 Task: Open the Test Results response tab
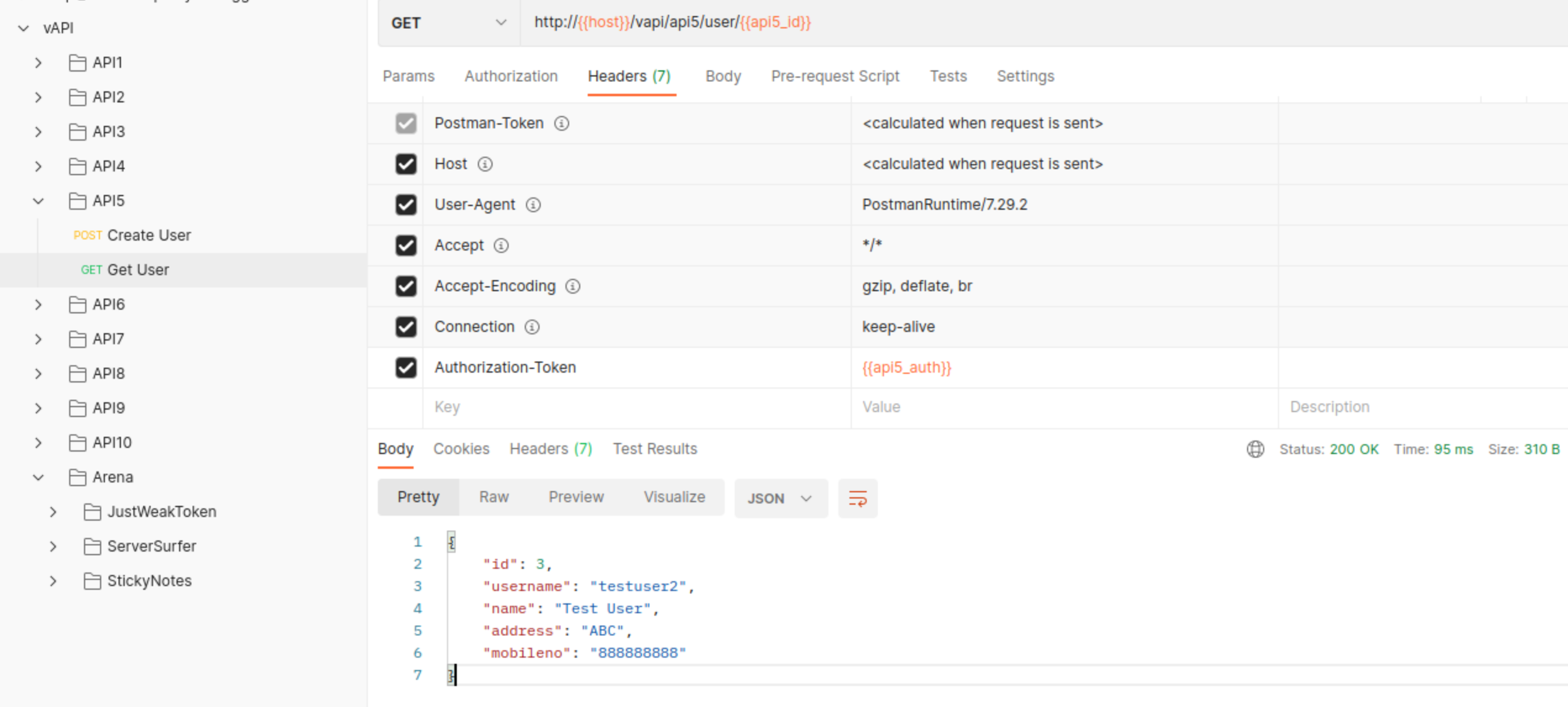coord(654,449)
